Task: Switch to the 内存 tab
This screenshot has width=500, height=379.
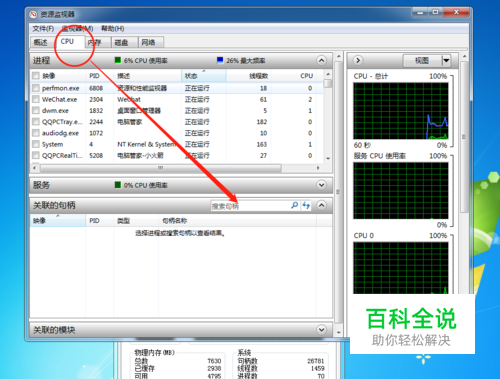Action: coord(97,42)
